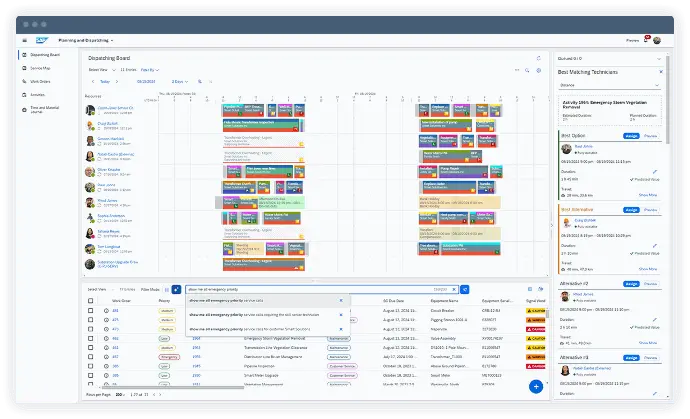Click the SAP logo
Screen dimensions: 690x419
coord(41,40)
